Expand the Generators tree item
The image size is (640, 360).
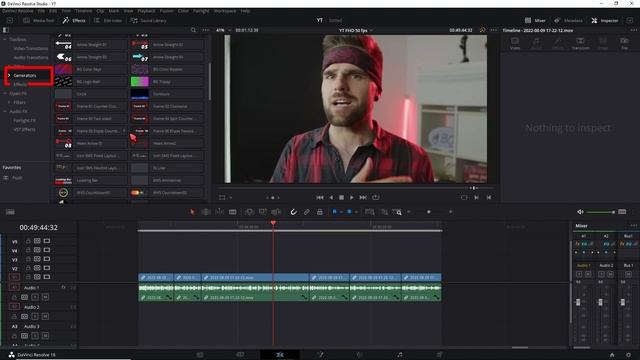[9, 76]
